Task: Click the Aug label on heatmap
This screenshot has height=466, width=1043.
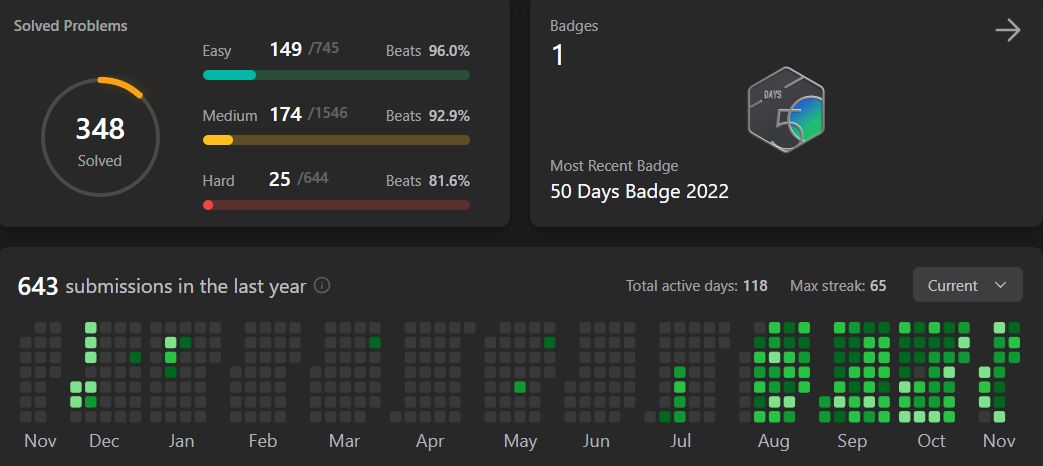Action: tap(773, 442)
